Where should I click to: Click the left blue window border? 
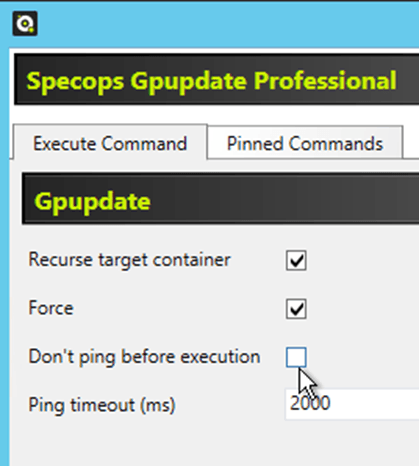tap(4, 253)
